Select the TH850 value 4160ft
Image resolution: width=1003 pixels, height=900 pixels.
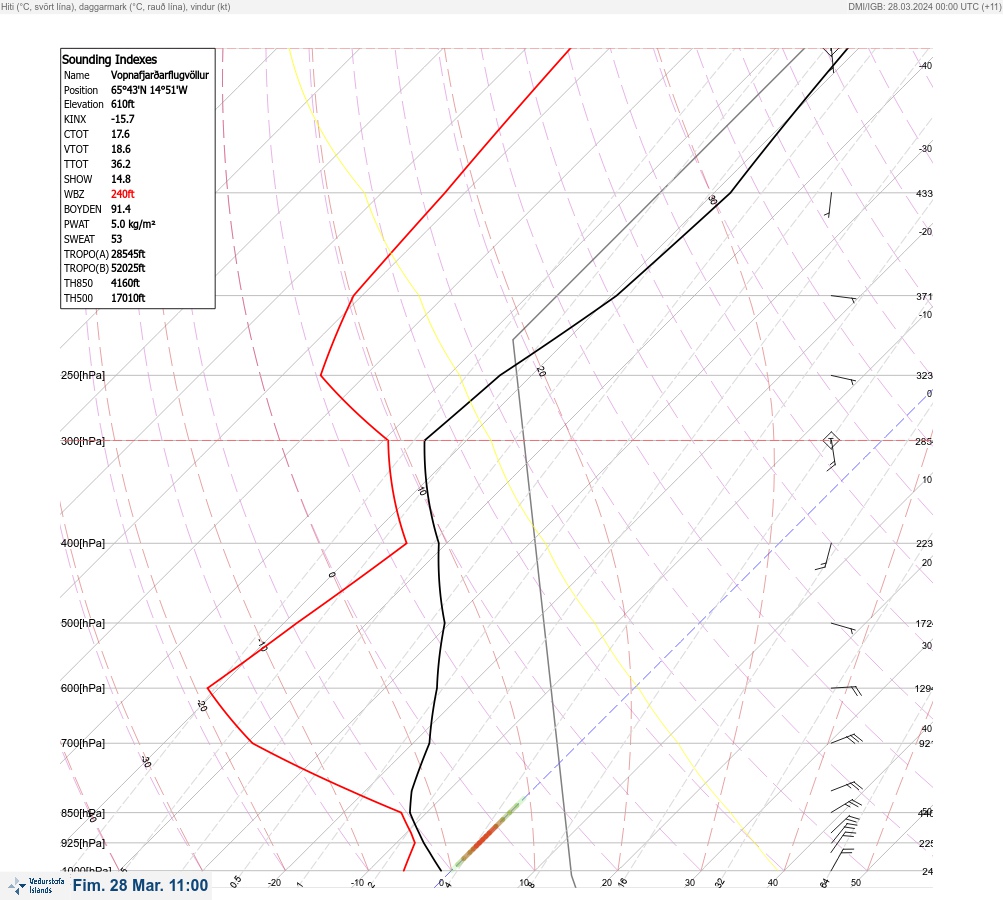click(x=125, y=283)
